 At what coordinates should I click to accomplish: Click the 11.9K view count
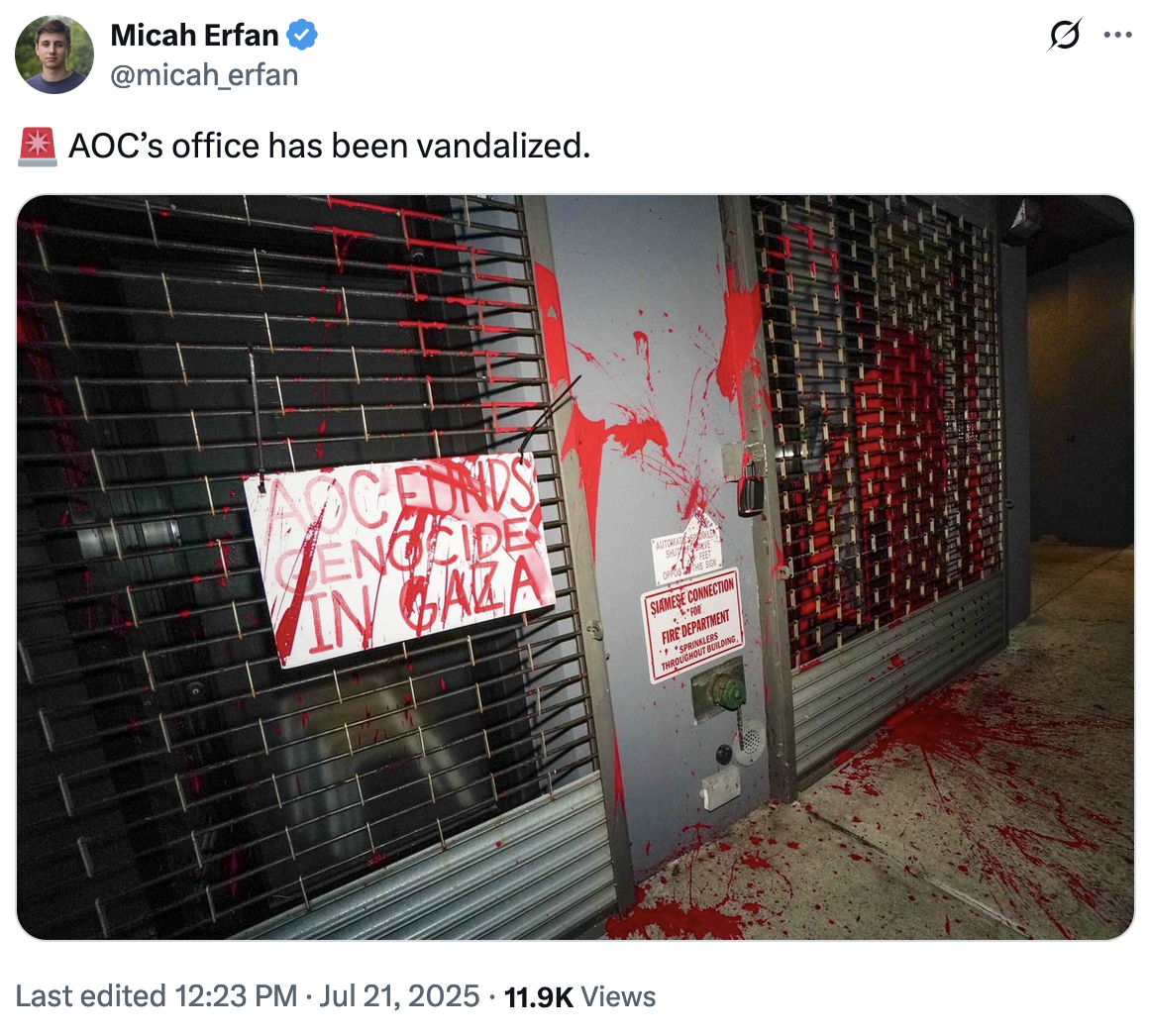click(x=539, y=997)
